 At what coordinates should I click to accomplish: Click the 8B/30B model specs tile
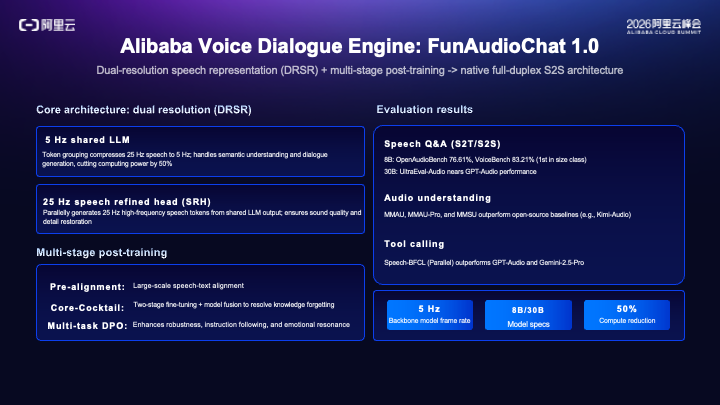click(529, 315)
